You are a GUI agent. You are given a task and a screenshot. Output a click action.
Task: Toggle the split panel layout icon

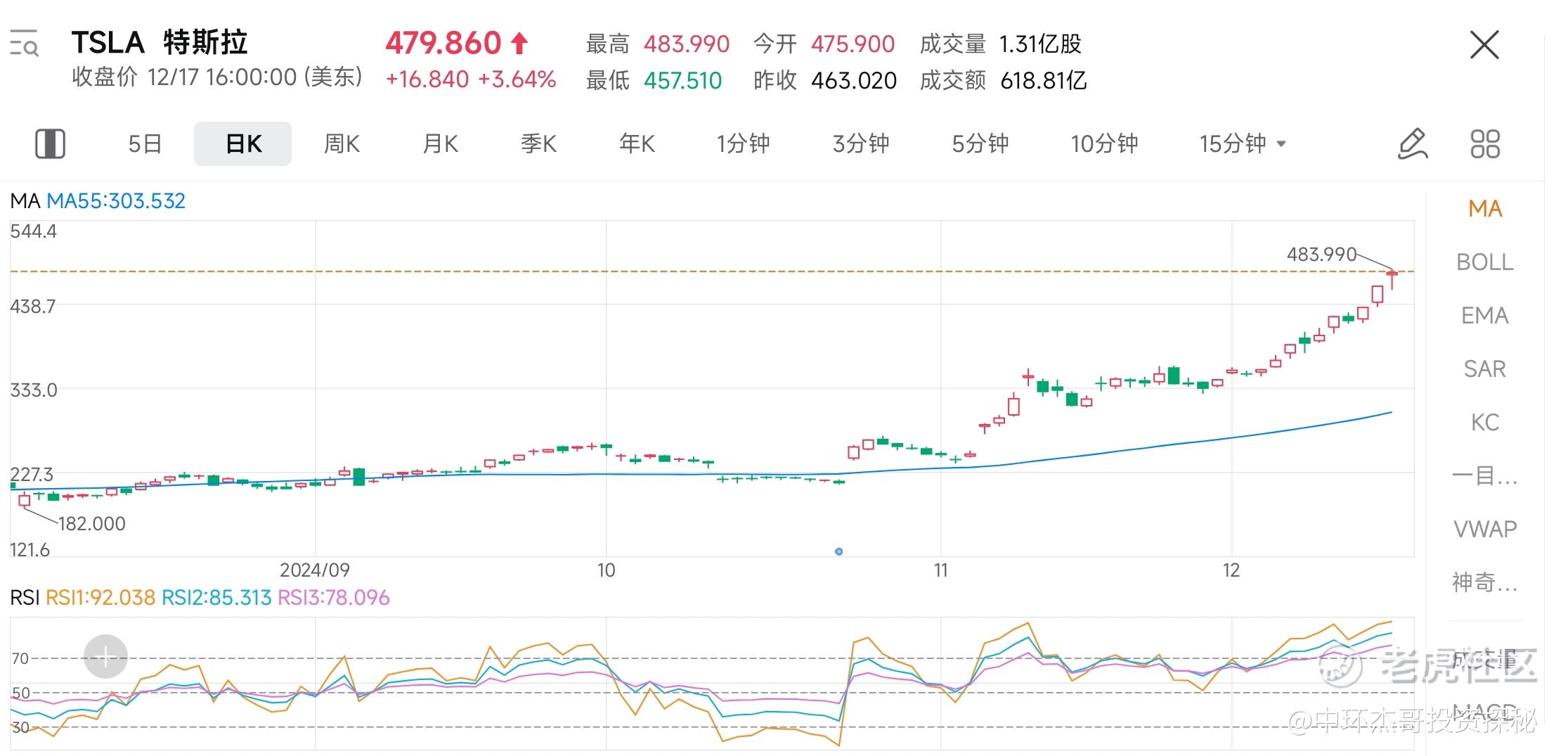[x=50, y=143]
